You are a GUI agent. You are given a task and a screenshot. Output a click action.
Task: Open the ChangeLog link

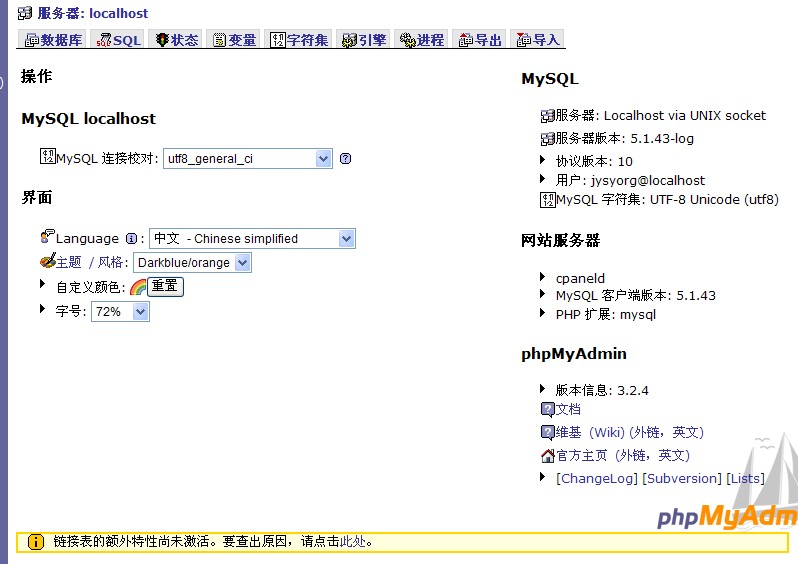click(597, 478)
